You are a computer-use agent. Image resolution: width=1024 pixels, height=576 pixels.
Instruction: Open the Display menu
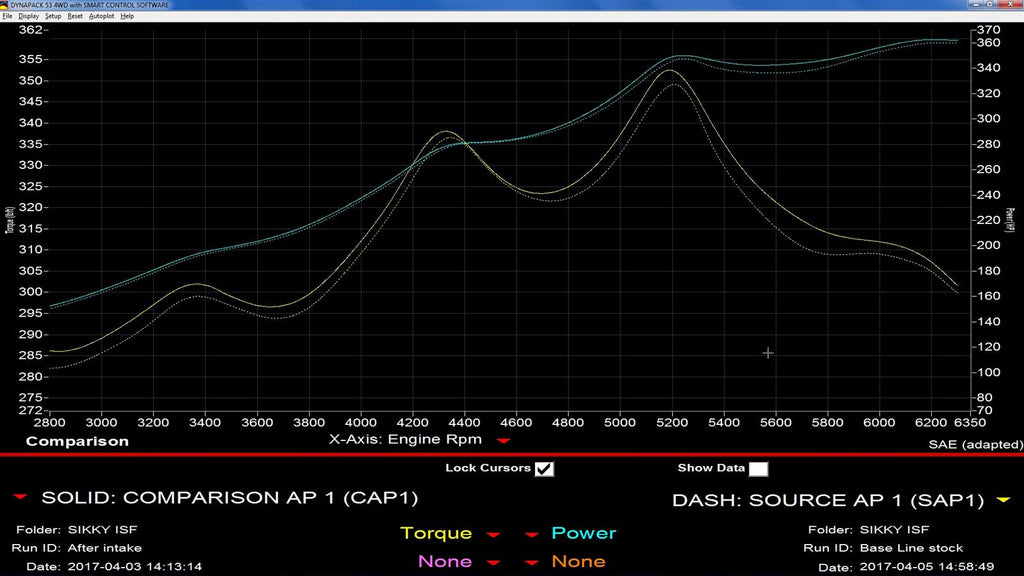coord(28,16)
